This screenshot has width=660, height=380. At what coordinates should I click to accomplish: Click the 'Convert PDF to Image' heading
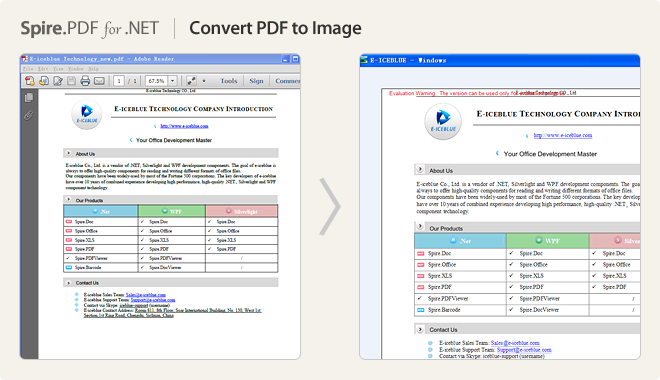click(275, 28)
